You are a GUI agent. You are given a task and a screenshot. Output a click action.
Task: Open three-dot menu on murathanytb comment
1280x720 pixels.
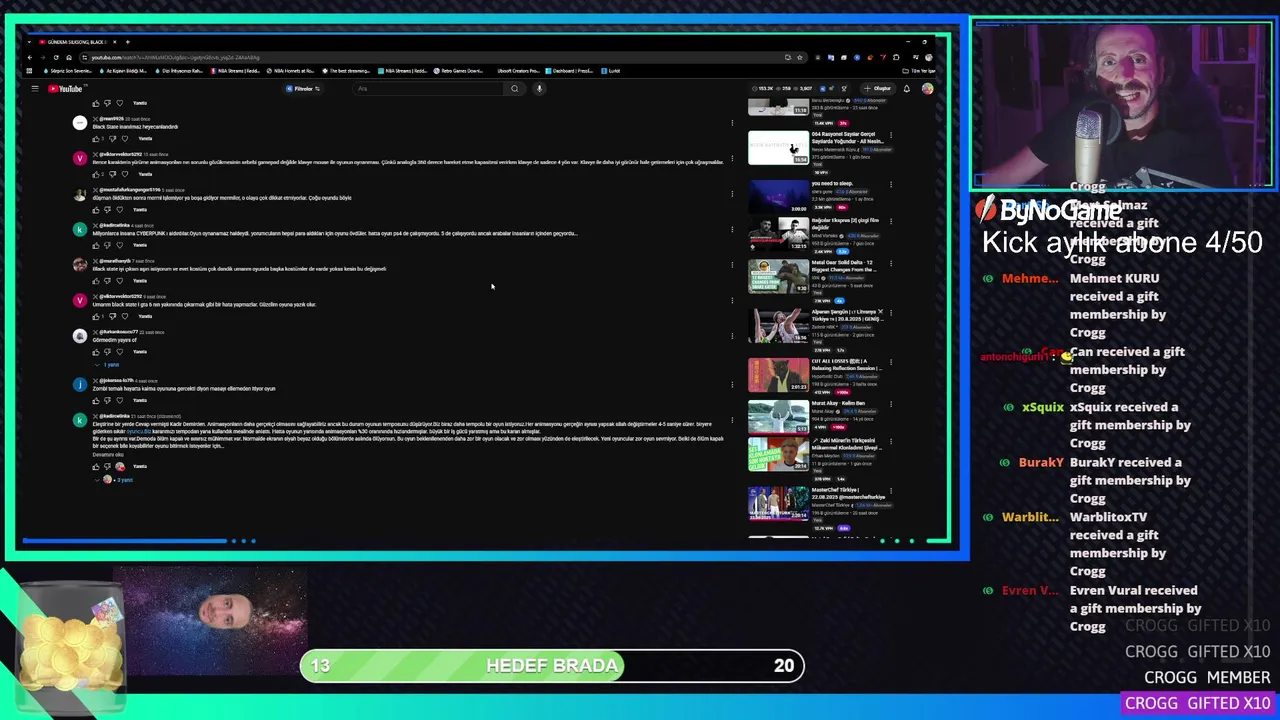(732, 265)
